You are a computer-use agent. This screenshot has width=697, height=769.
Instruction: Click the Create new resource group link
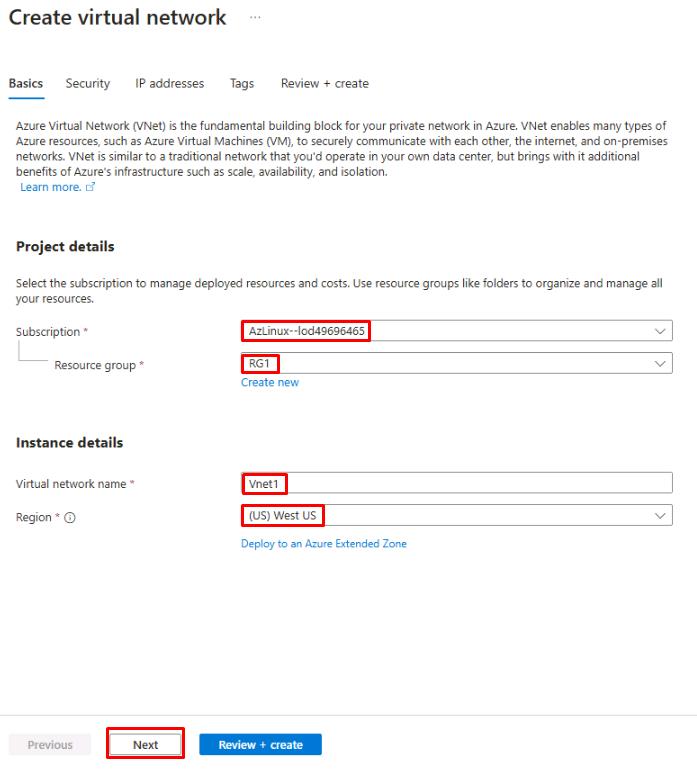coord(270,383)
